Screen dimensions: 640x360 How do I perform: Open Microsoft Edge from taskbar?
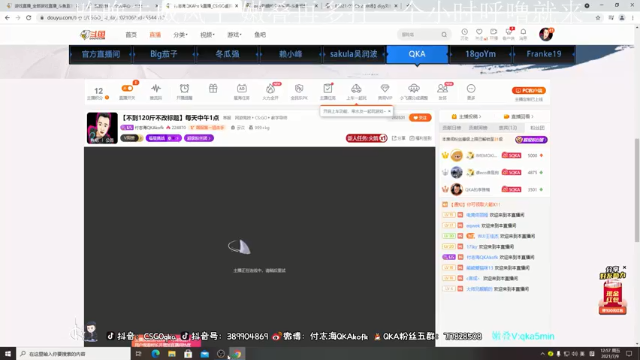(156, 354)
